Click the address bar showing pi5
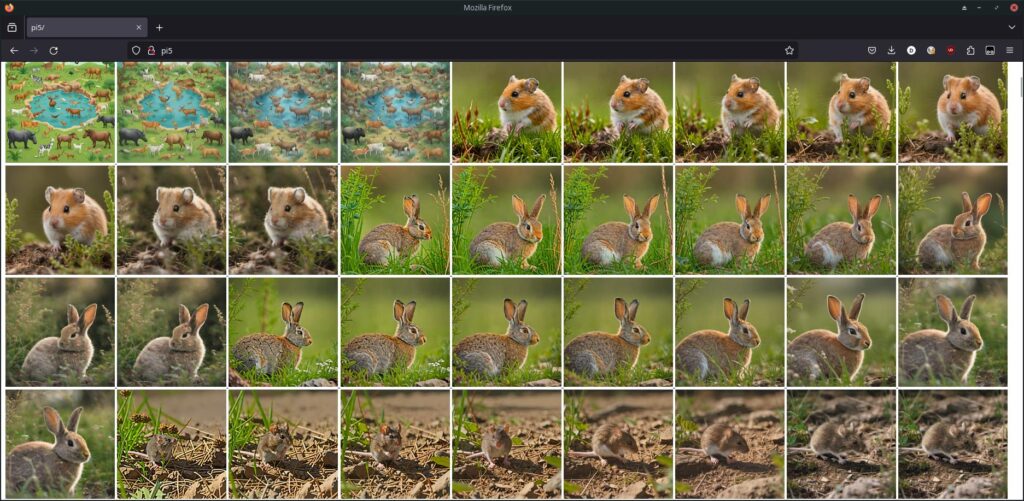Viewport: 1024px width, 501px height. coord(450,50)
